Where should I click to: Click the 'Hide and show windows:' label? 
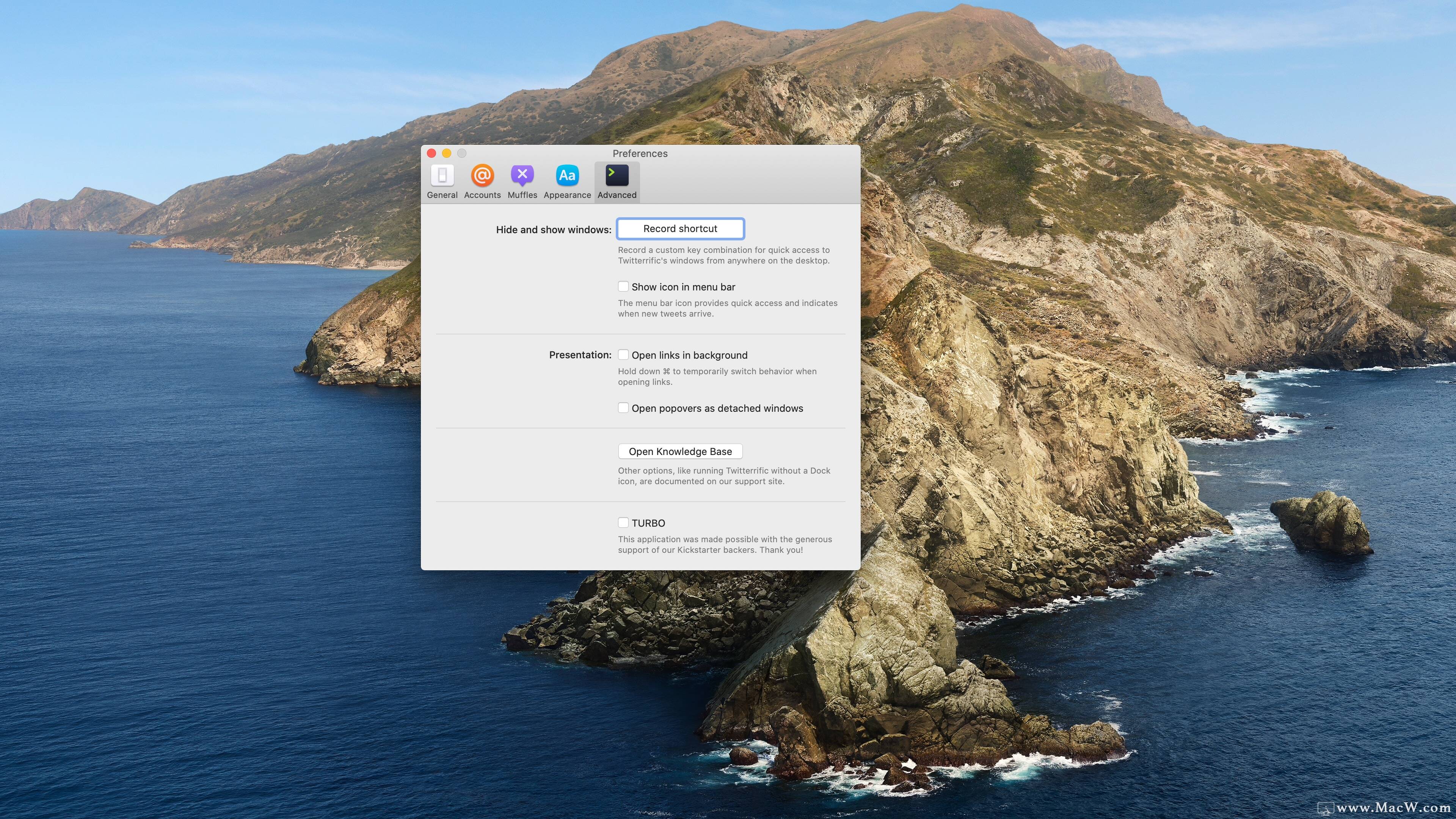[553, 229]
